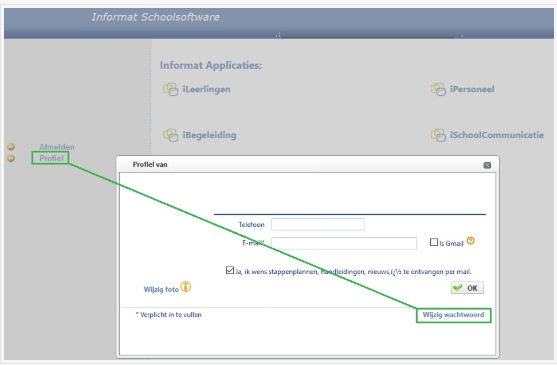Tick the Is Gmail checkbox
This screenshot has width=557, height=365.
tap(434, 242)
